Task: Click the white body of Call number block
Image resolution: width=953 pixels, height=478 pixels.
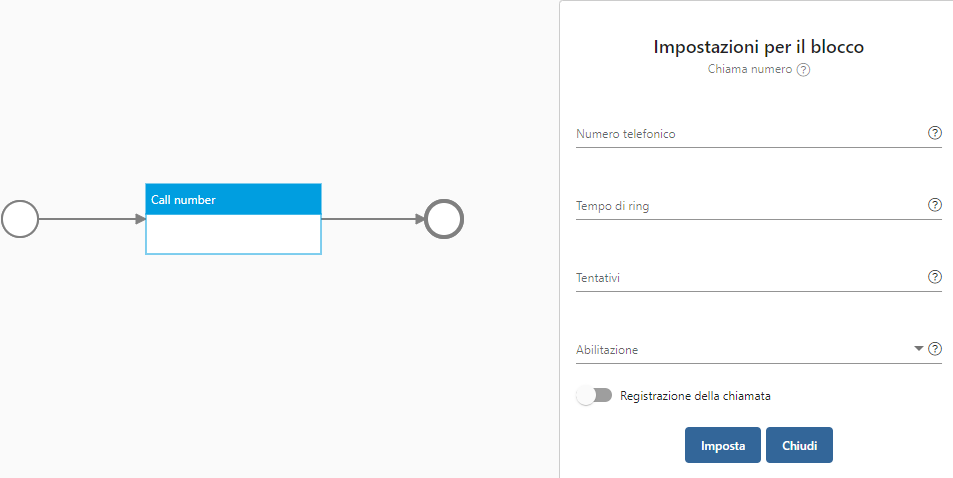Action: point(233,234)
